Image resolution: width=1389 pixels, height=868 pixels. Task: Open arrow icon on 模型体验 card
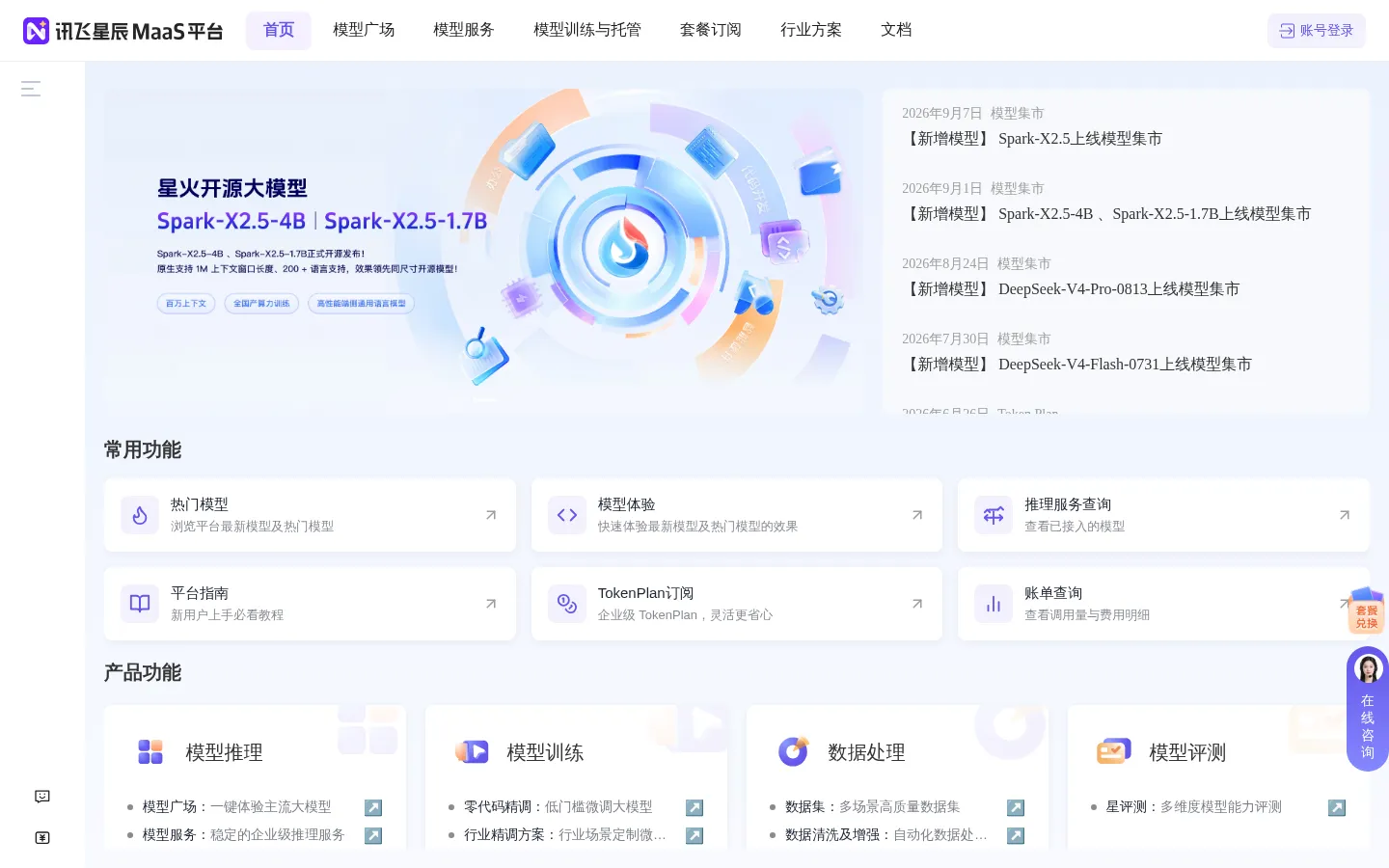(x=917, y=515)
